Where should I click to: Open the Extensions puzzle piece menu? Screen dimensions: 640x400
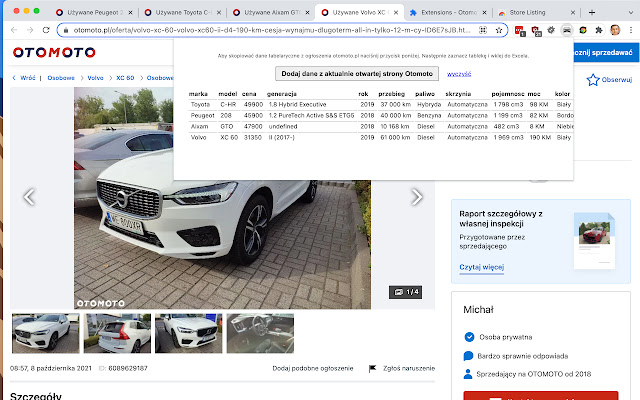(x=599, y=30)
